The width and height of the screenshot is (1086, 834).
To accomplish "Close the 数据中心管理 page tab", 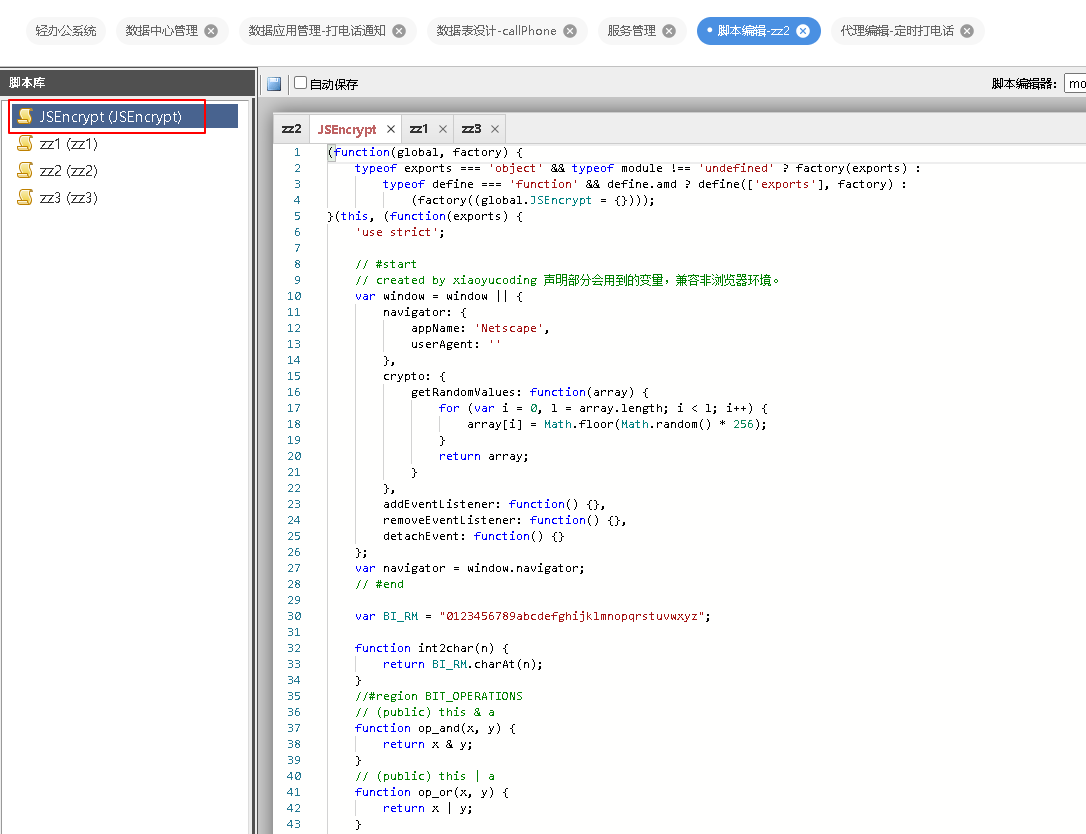I will 211,31.
